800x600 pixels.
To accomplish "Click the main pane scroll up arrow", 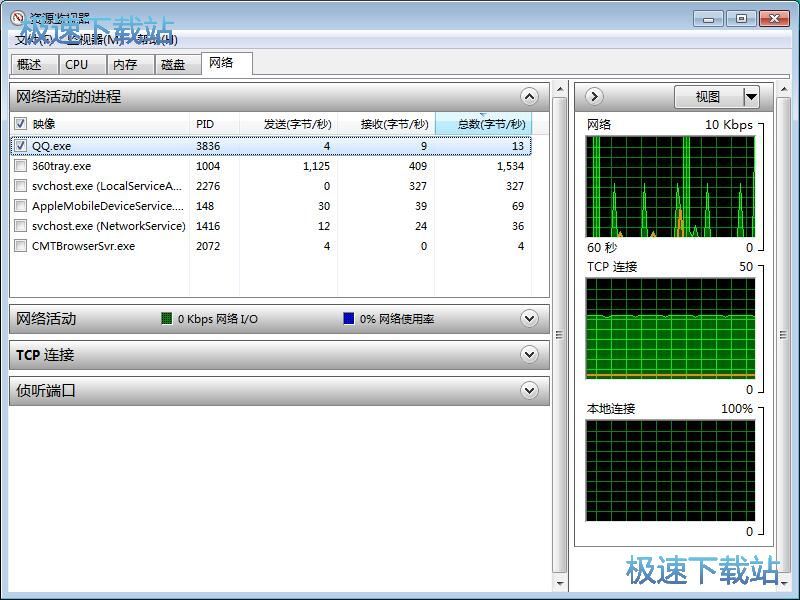I will [560, 90].
